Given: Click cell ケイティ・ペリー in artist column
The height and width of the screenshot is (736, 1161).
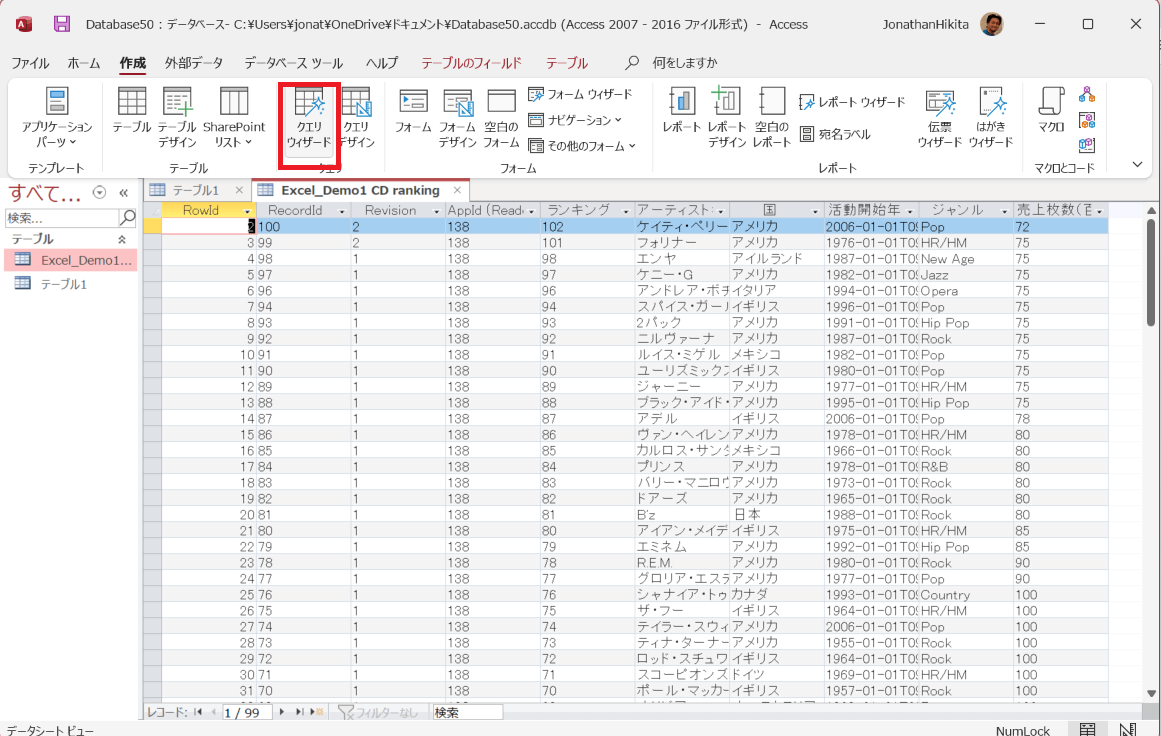Looking at the screenshot, I should pos(682,227).
